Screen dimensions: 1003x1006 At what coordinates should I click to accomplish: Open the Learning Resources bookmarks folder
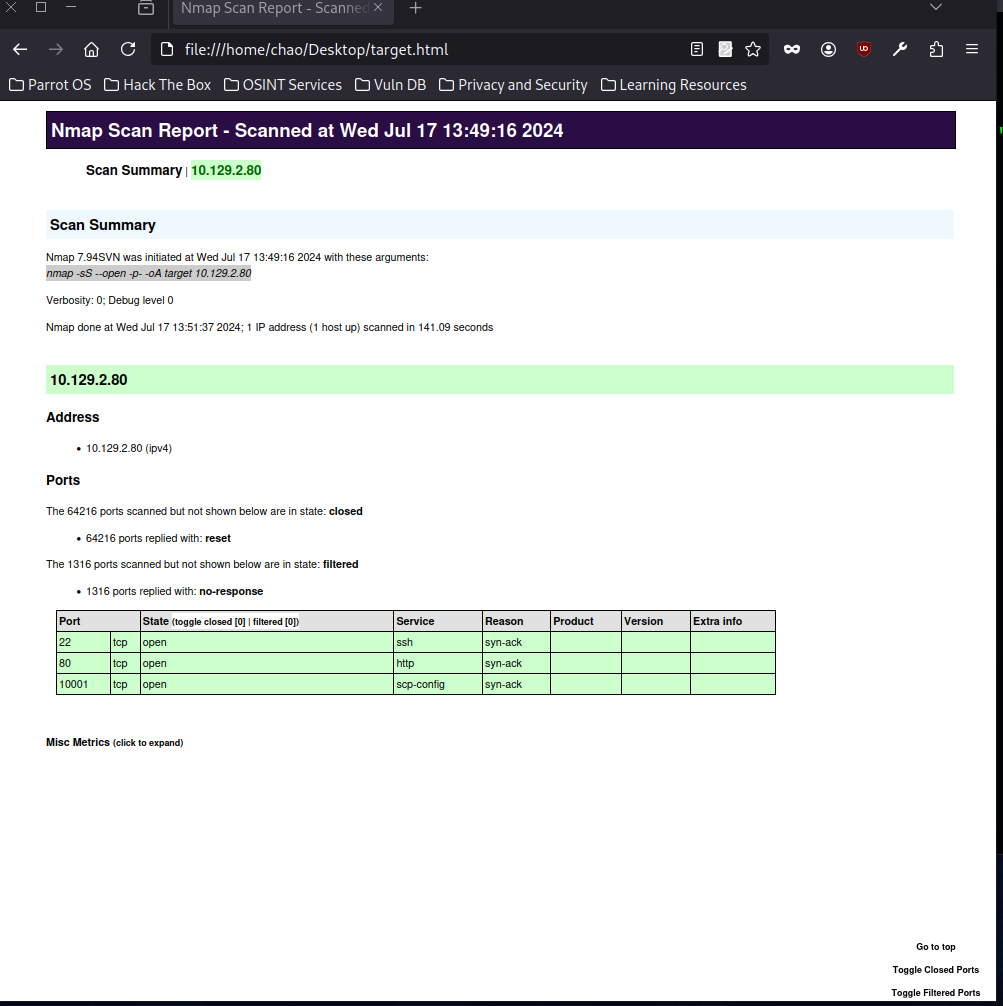pyautogui.click(x=673, y=85)
